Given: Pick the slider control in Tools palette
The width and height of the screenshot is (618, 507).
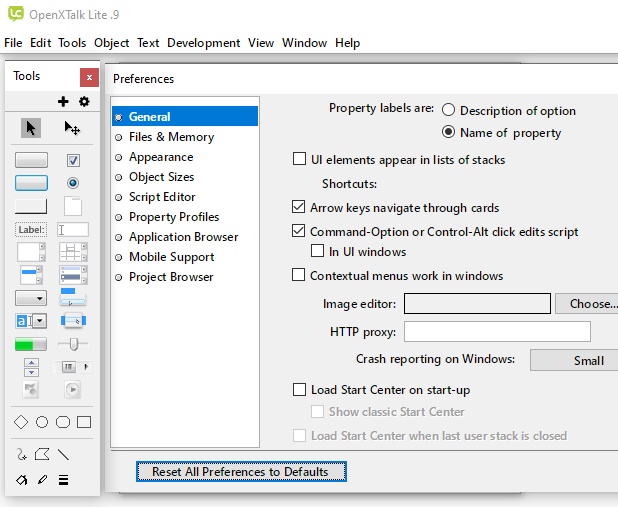Looking at the screenshot, I should [73, 344].
